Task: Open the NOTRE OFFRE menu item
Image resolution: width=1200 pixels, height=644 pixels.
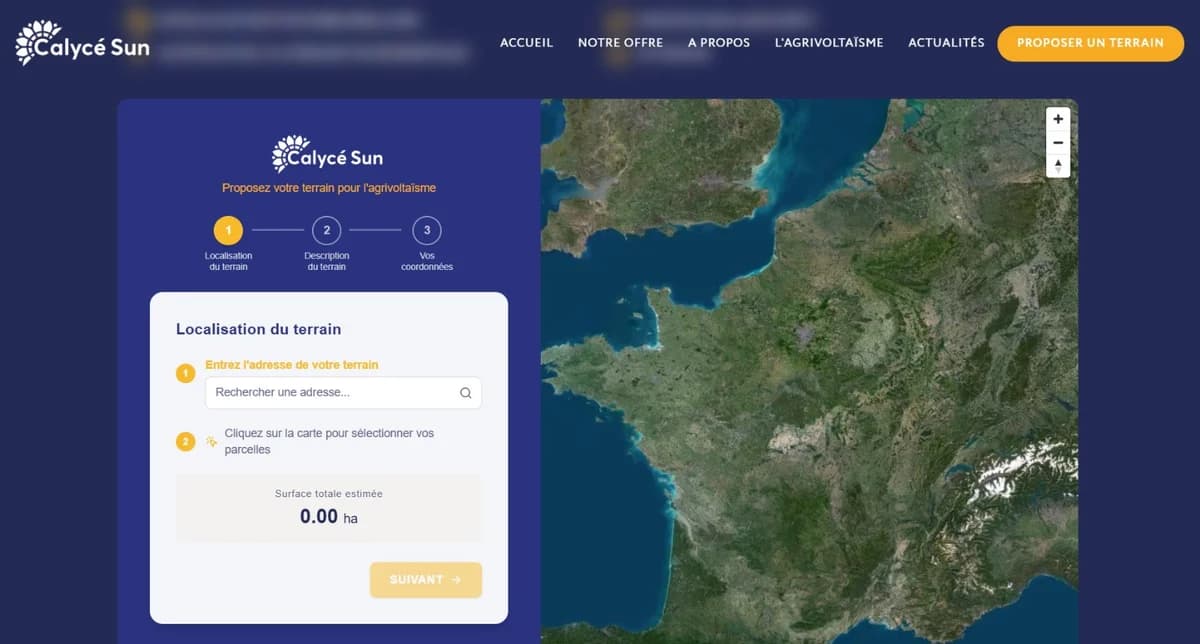Action: [x=620, y=43]
